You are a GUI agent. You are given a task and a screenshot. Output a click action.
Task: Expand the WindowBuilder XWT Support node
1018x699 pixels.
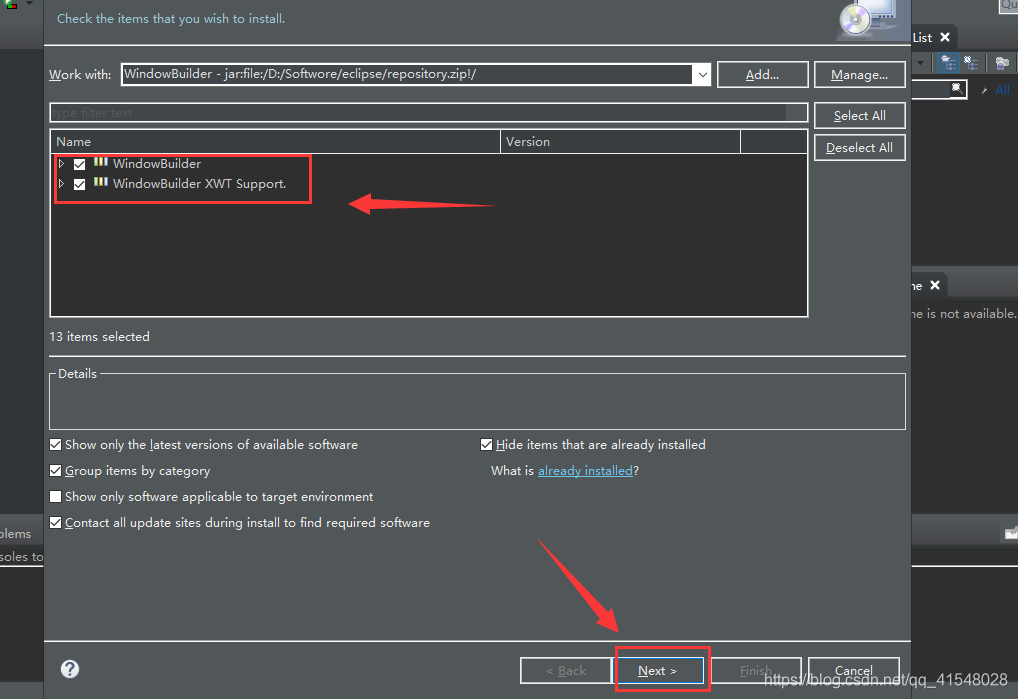pyautogui.click(x=62, y=184)
